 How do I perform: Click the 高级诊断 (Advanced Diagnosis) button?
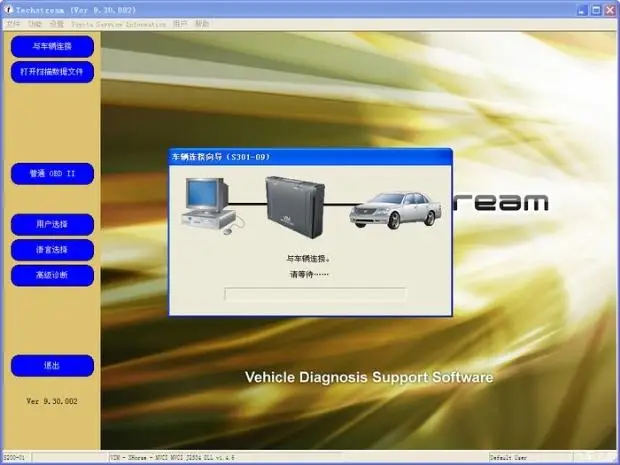[x=52, y=275]
